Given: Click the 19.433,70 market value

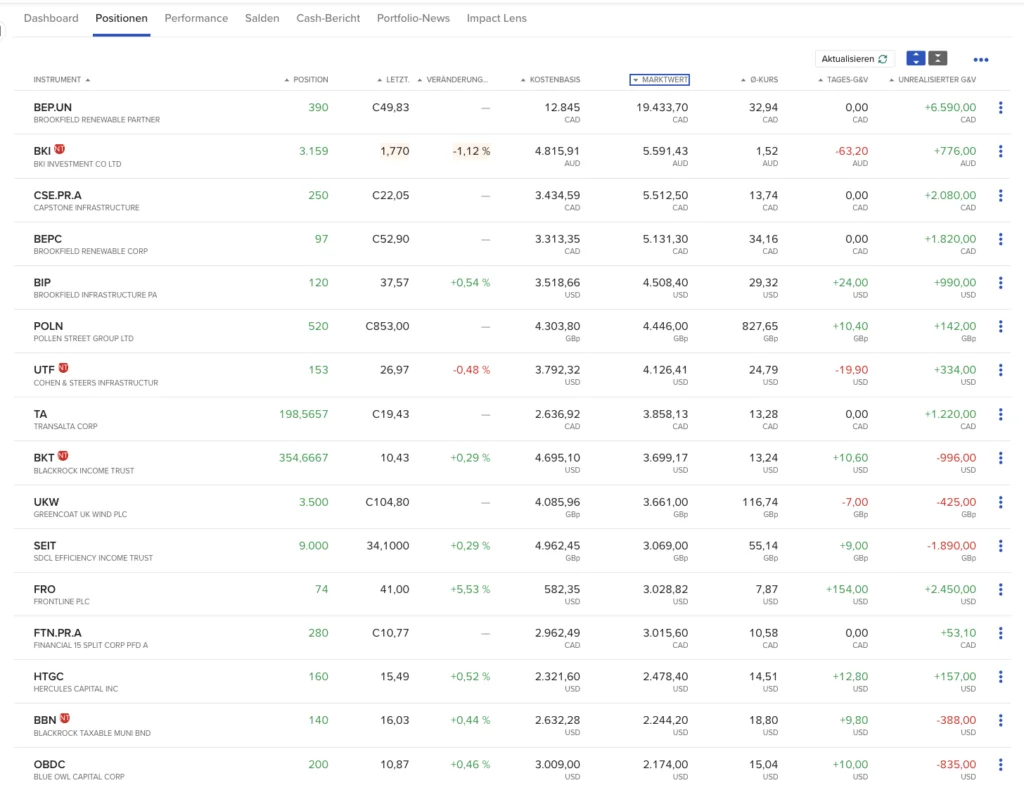Looking at the screenshot, I should [662, 107].
